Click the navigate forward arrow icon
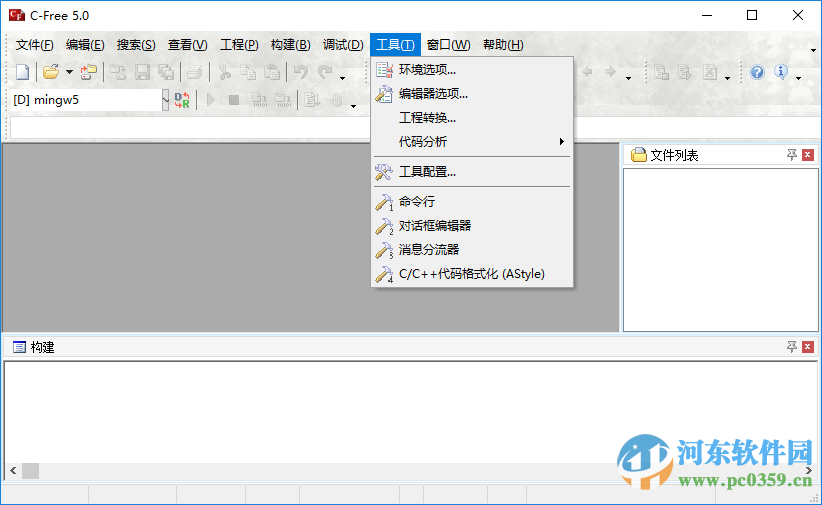Screen dimensions: 822x505 point(611,72)
